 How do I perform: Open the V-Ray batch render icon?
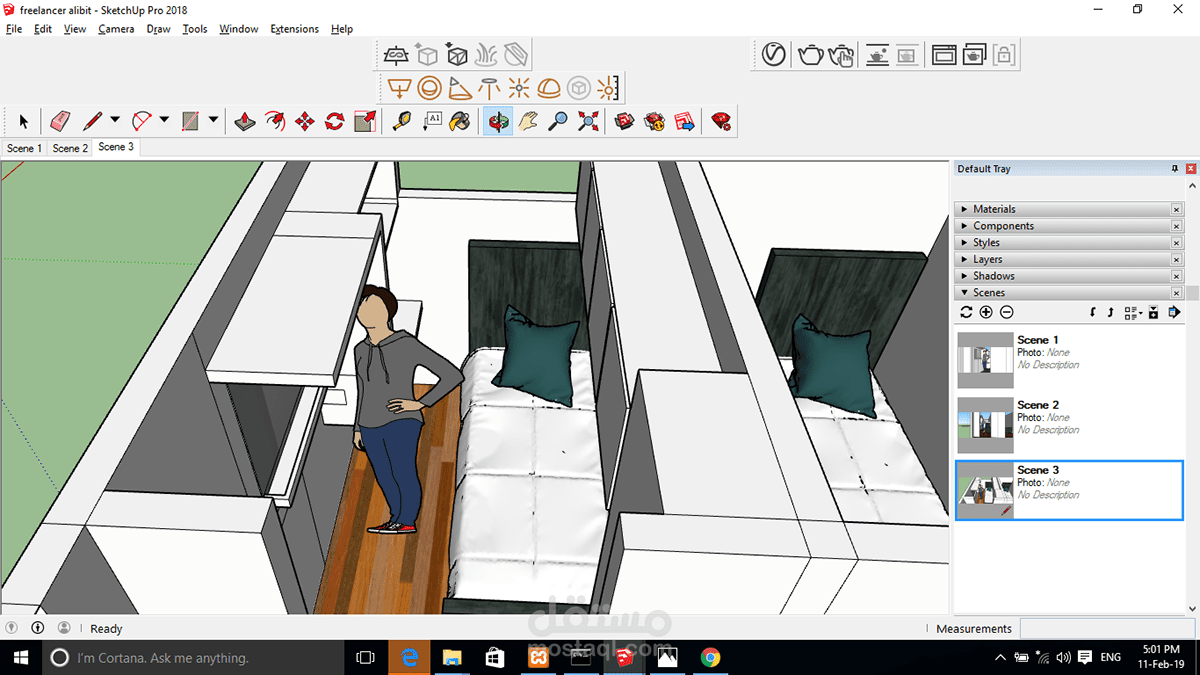974,54
